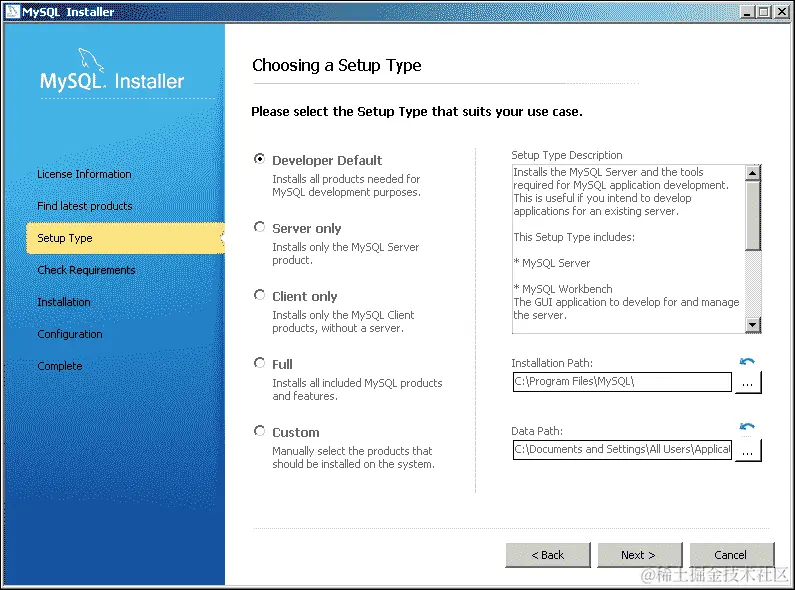795x590 pixels.
Task: Click the Data Path text field
Action: [x=622, y=450]
